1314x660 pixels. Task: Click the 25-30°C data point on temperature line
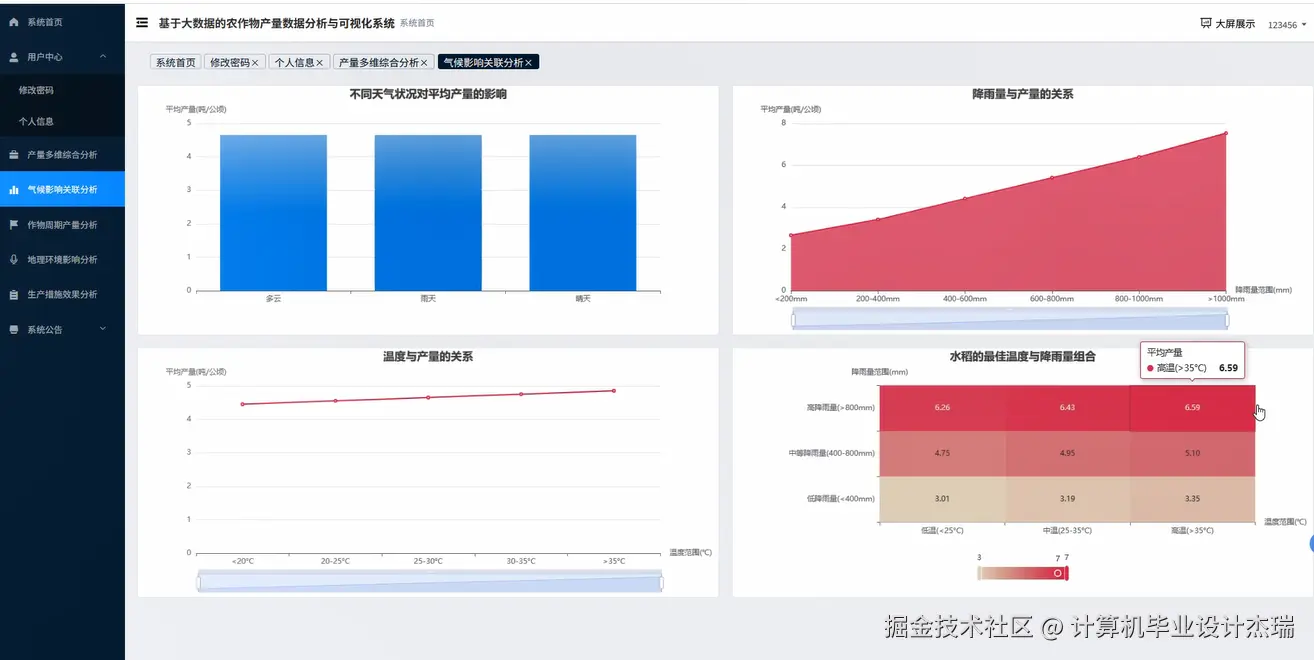(x=428, y=397)
